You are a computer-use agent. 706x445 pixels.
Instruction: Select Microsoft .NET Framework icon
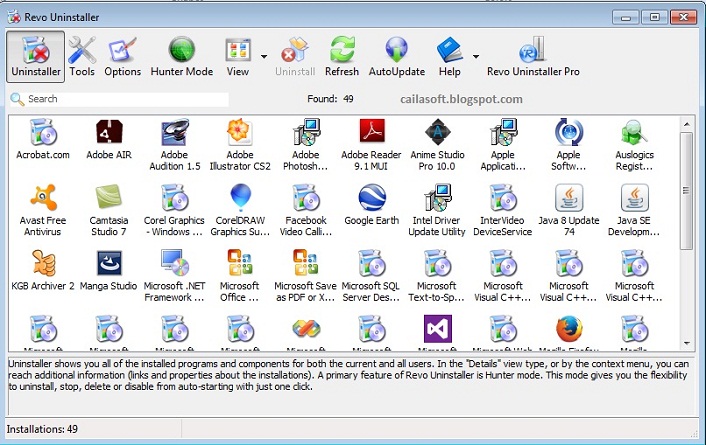click(x=175, y=263)
